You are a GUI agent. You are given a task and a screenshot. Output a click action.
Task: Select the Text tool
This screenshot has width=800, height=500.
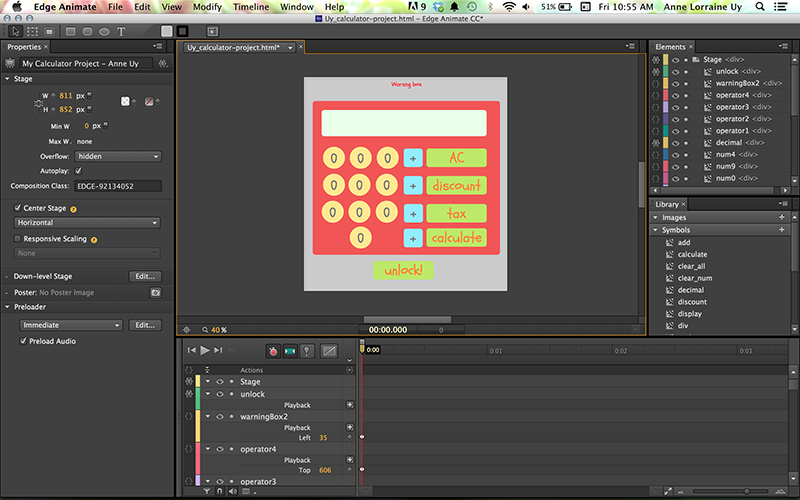click(x=121, y=32)
